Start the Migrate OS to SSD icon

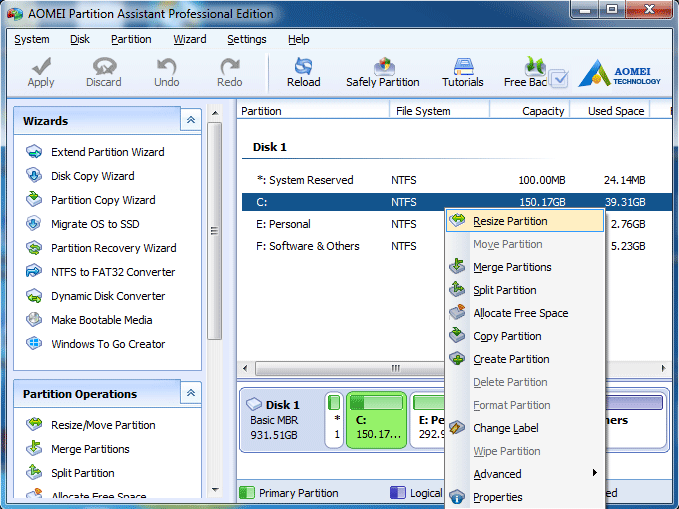(x=34, y=224)
